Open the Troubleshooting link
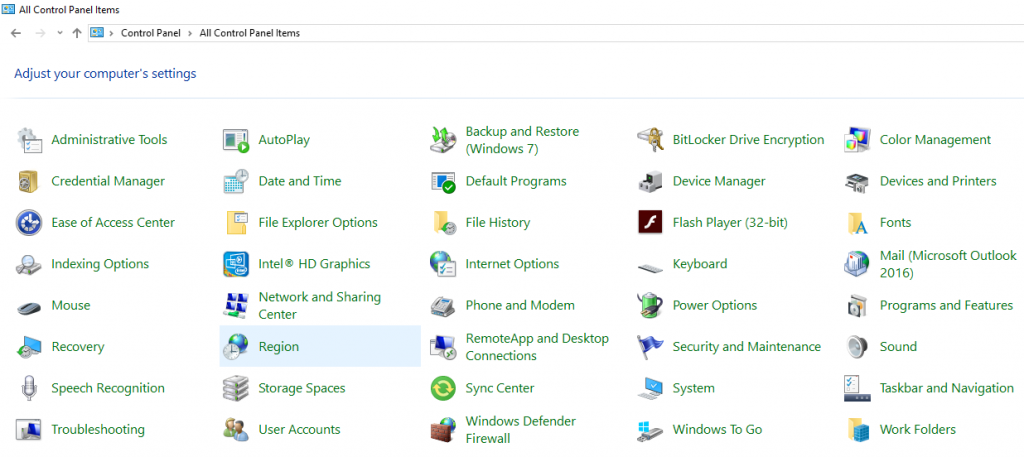 click(x=98, y=430)
